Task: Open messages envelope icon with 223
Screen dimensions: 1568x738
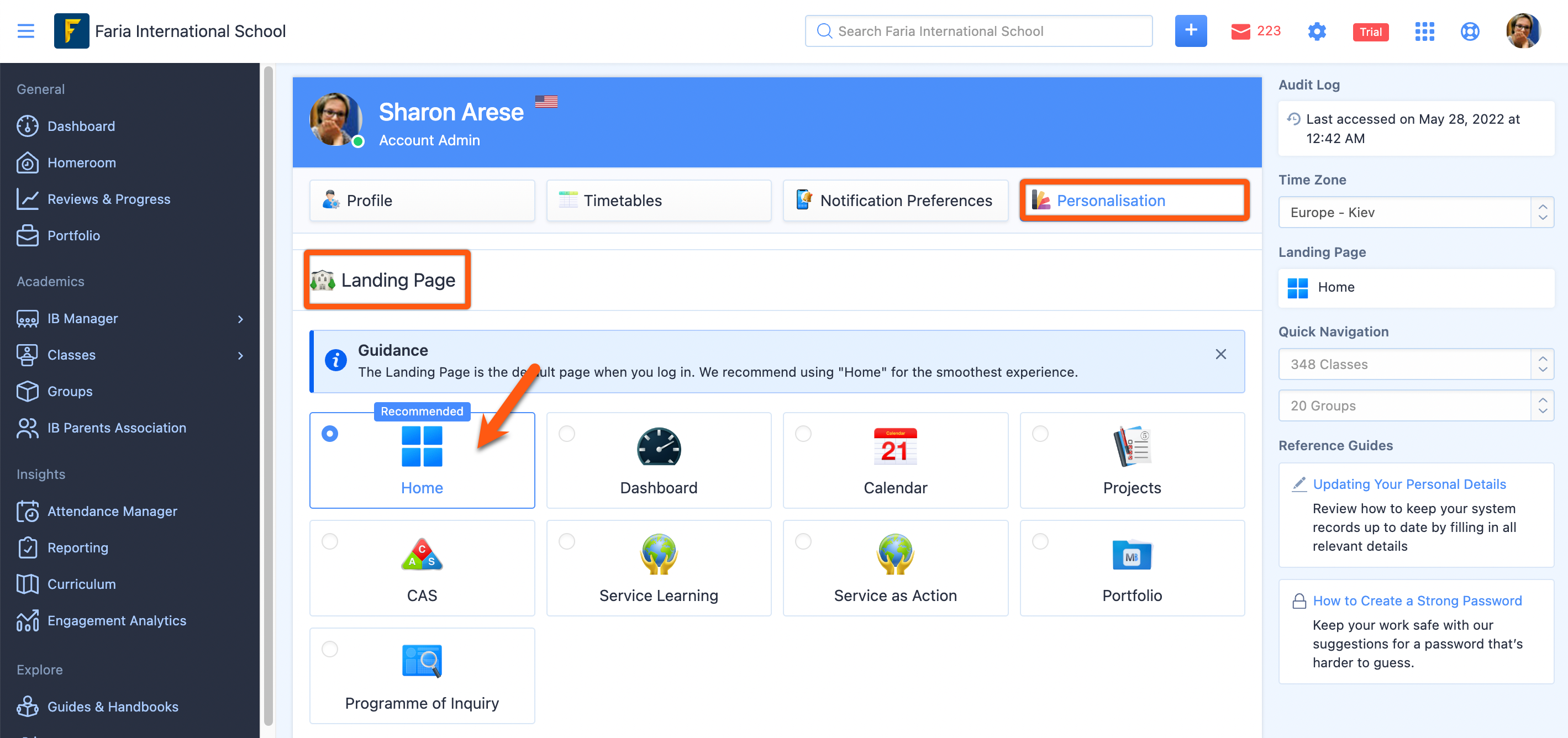Action: coord(1255,31)
